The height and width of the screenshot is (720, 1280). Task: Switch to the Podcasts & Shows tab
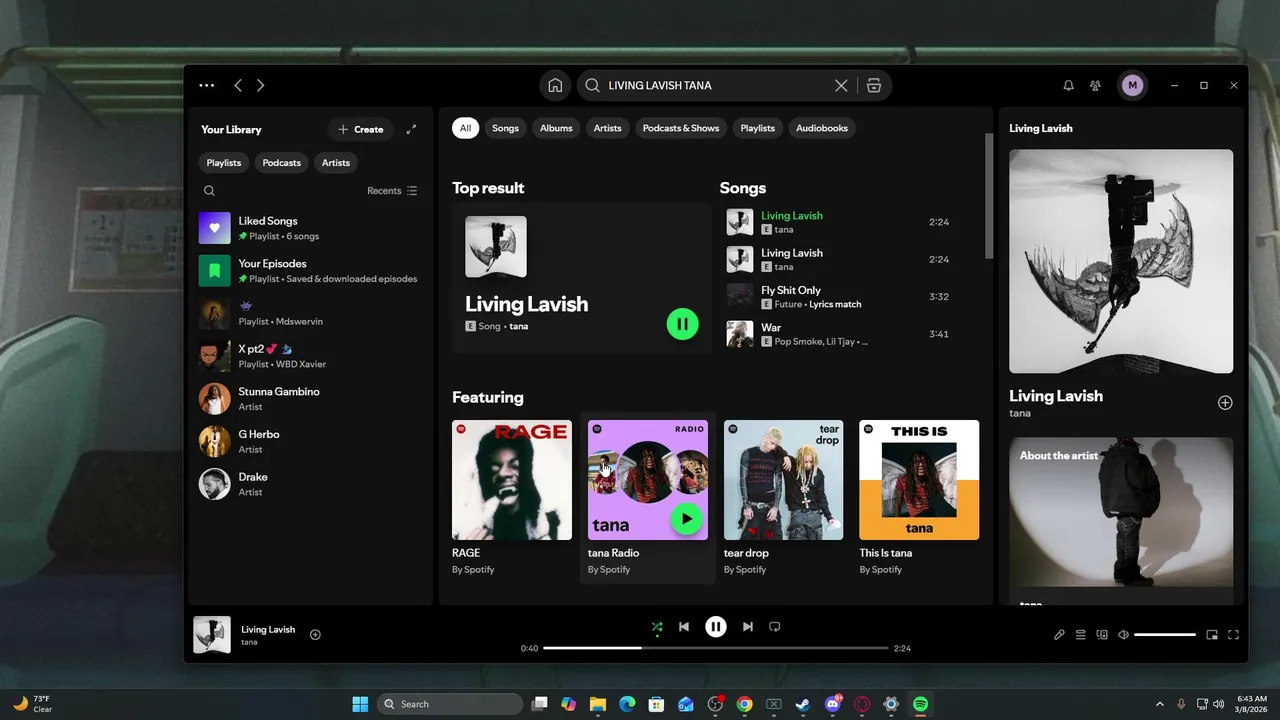[x=681, y=128]
